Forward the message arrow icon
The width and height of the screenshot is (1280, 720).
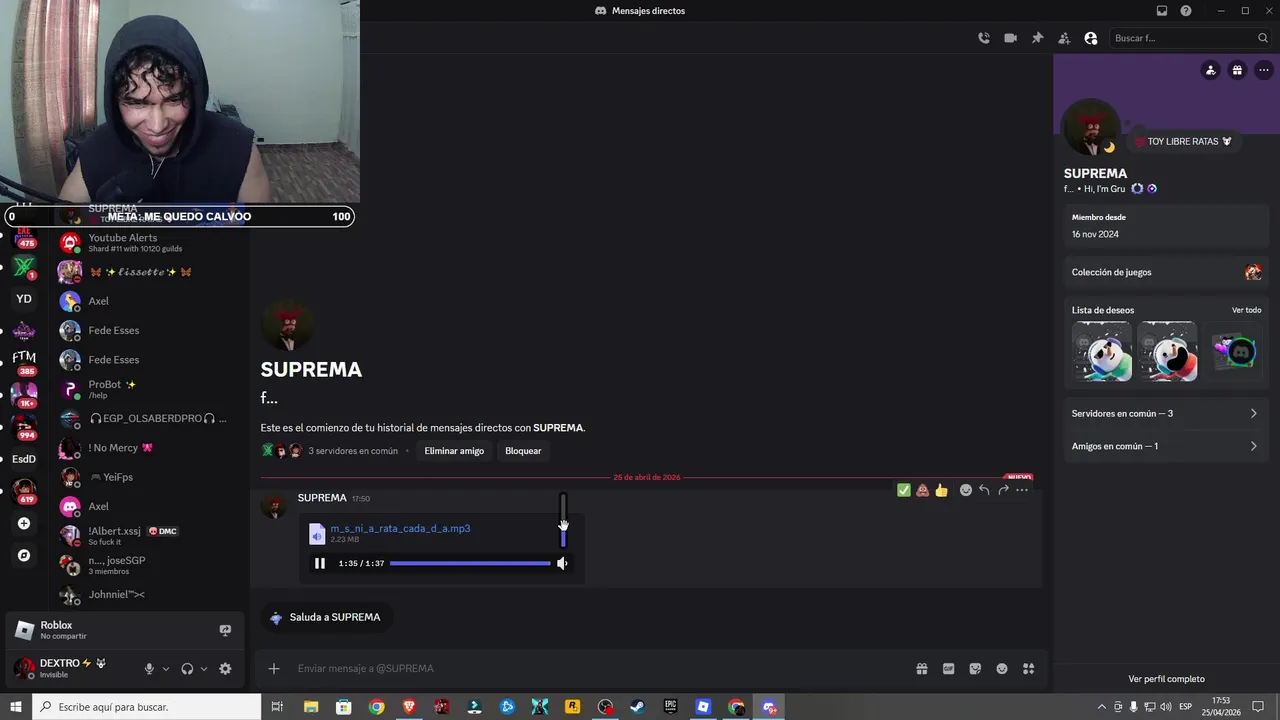tap(1003, 490)
